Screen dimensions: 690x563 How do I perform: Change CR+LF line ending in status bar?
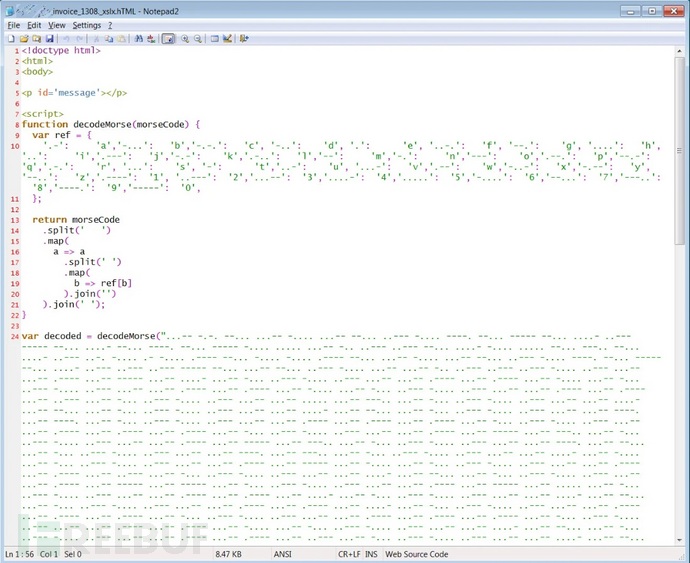(348, 553)
